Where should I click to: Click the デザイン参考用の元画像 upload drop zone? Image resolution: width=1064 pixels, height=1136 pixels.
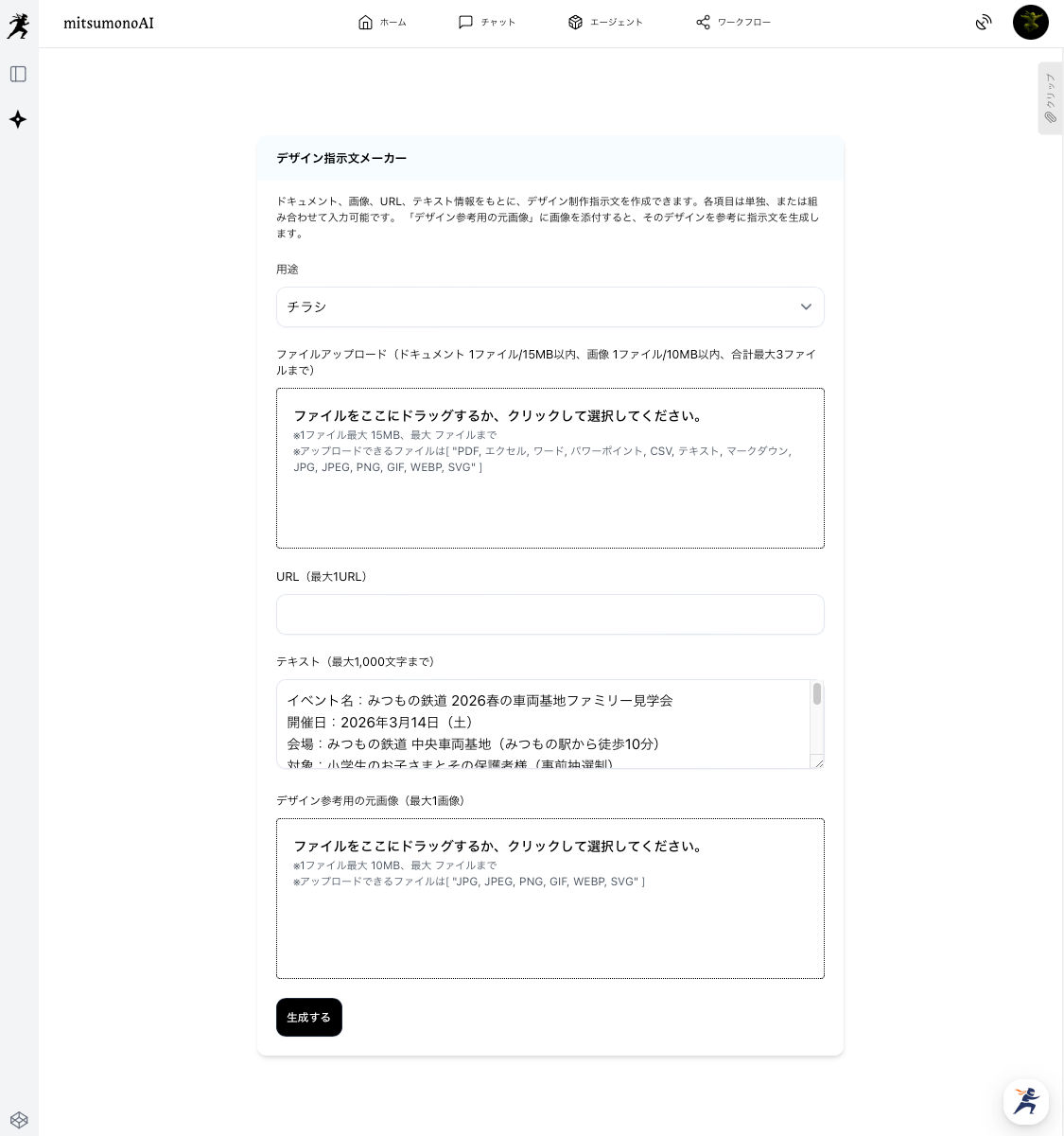(x=549, y=899)
